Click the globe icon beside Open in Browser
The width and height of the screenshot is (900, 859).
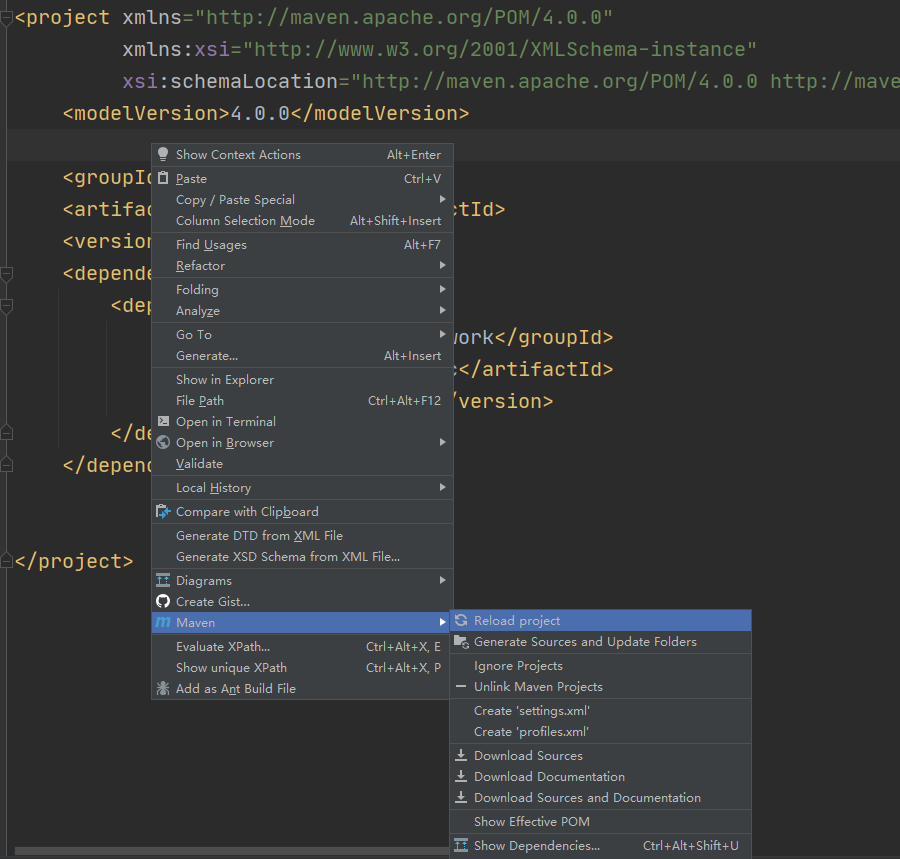pyautogui.click(x=163, y=442)
